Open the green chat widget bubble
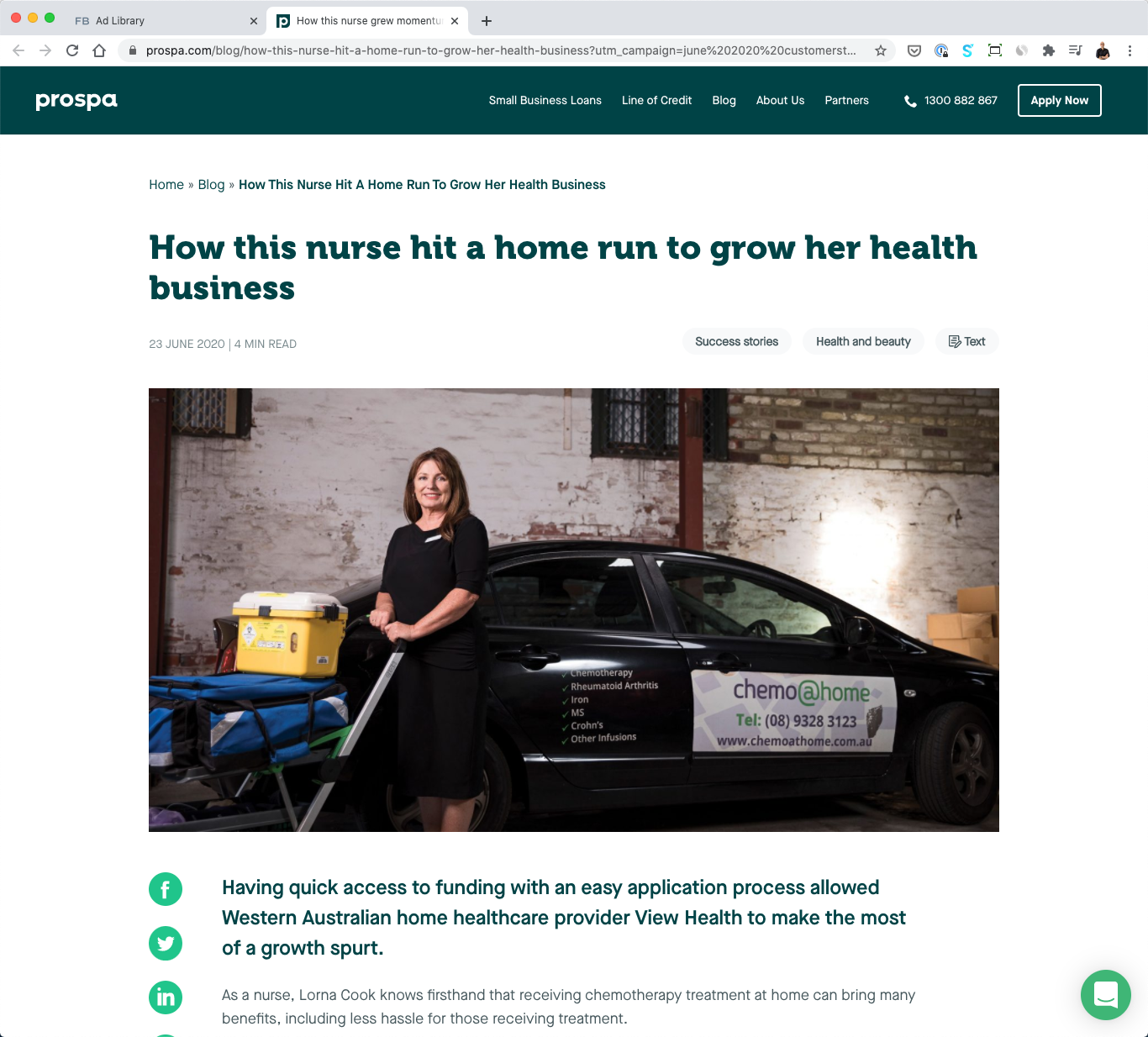Screen dimensions: 1148x1037 [1105, 995]
